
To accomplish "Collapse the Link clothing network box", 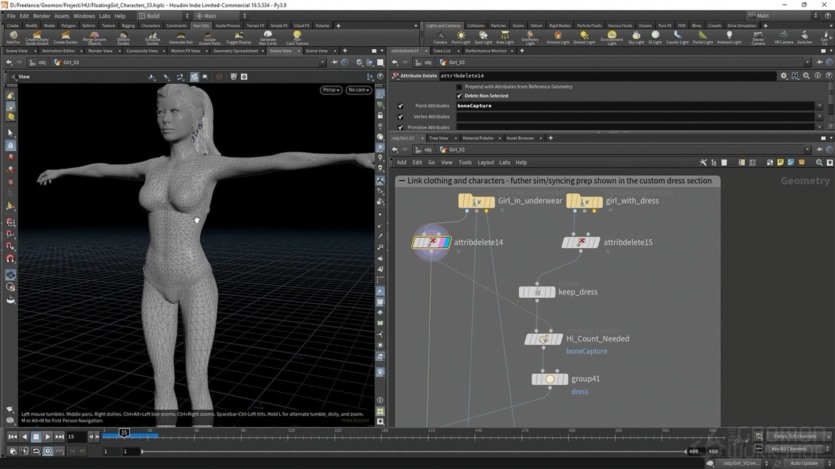I will point(402,181).
